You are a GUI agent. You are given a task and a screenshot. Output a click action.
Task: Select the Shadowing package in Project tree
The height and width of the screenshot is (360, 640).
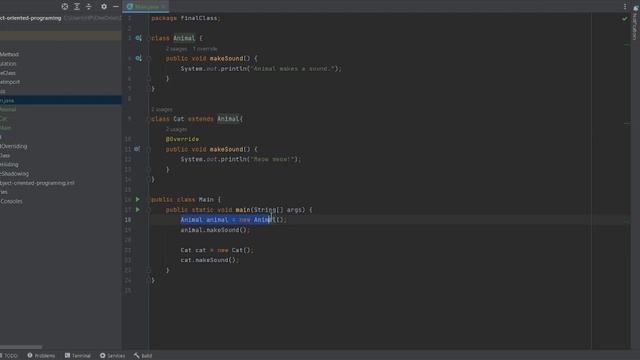click(14, 173)
